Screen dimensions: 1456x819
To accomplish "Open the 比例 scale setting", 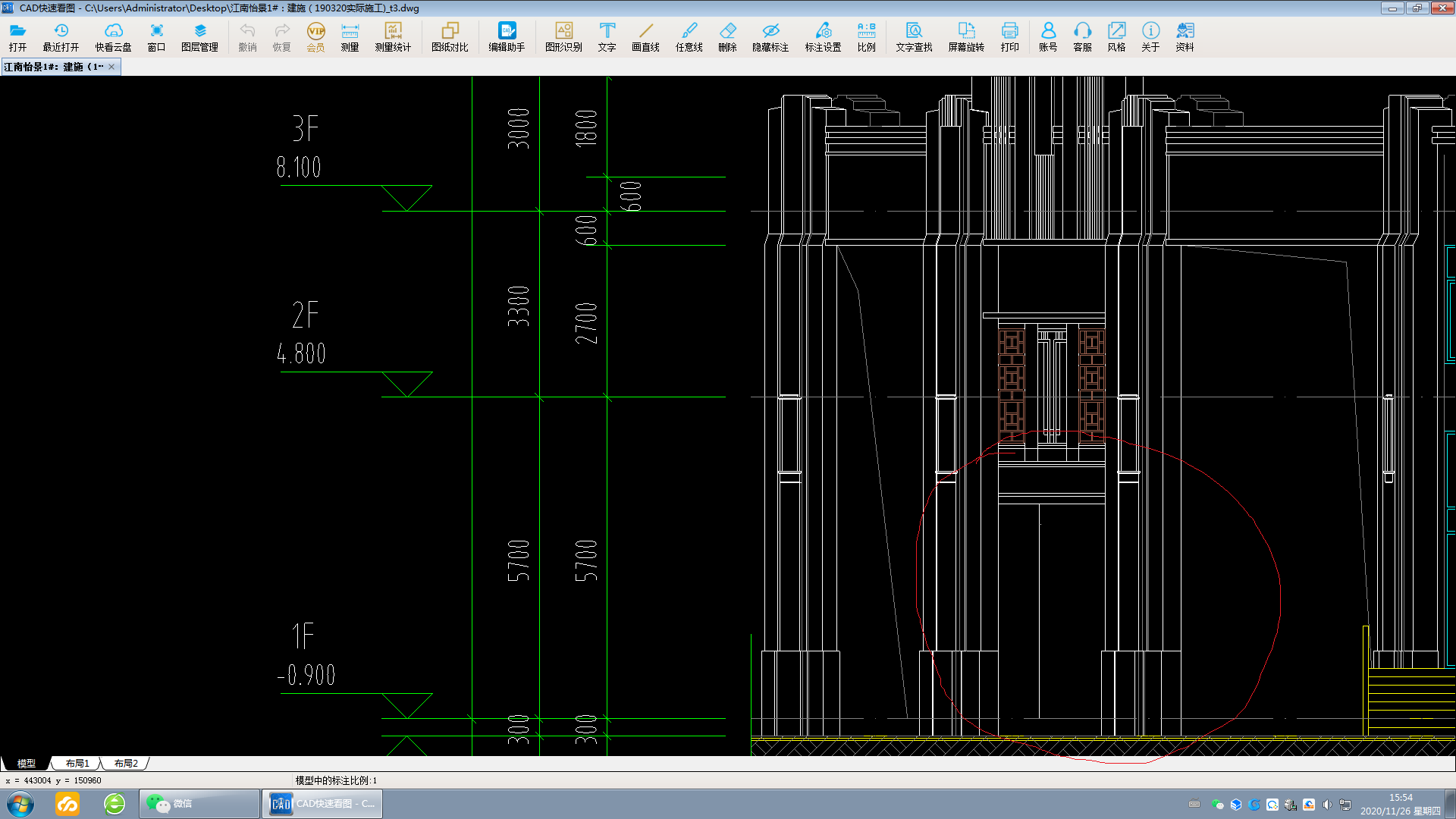I will pyautogui.click(x=866, y=37).
